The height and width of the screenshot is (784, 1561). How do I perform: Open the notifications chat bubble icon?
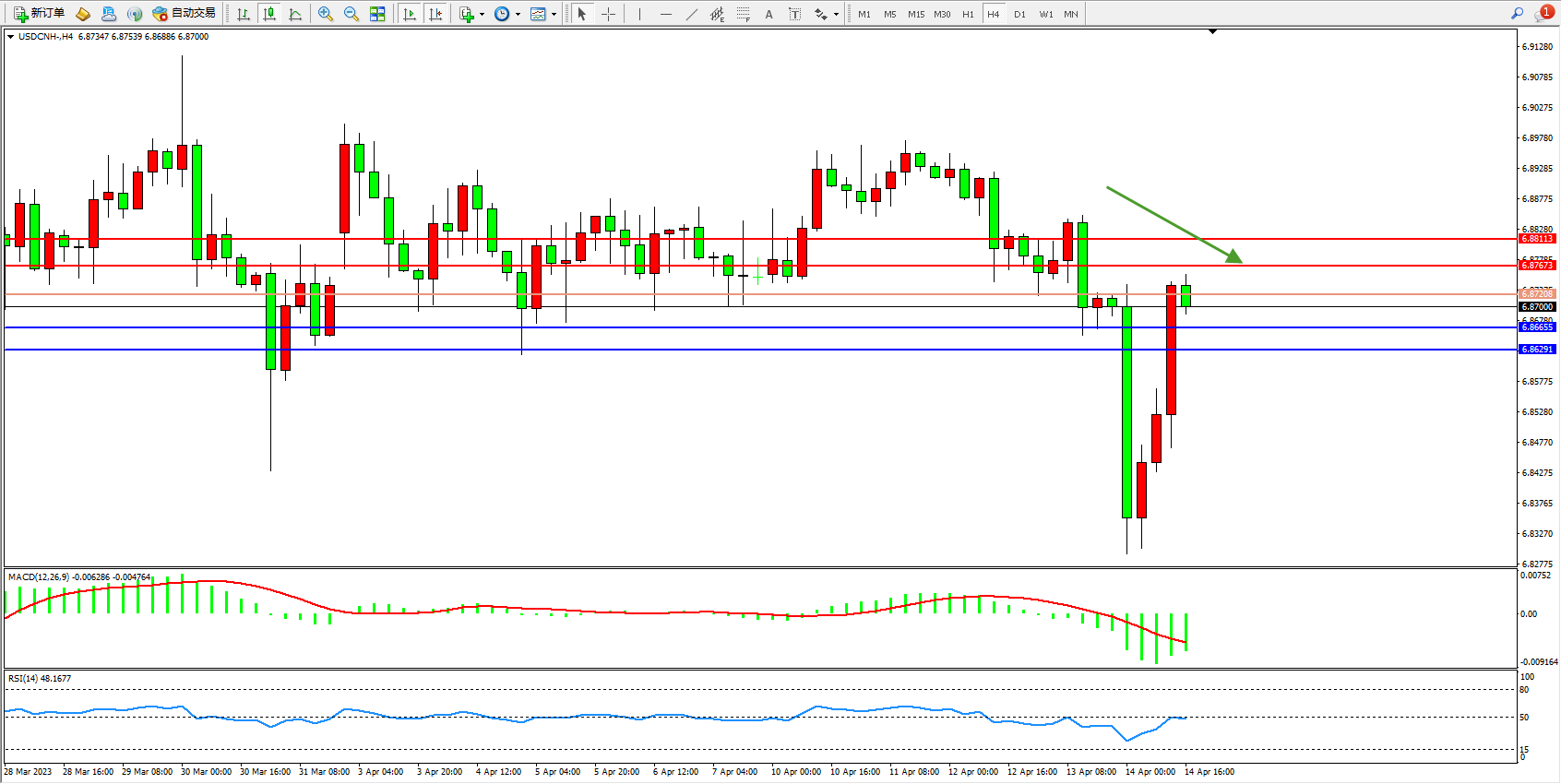(x=1542, y=14)
